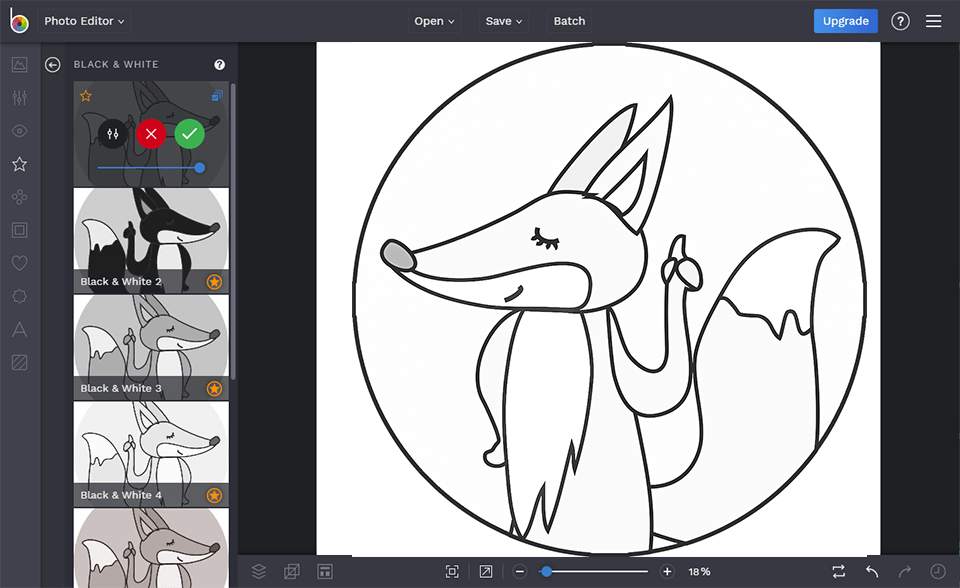Expand the Save options dropdown
The width and height of the screenshot is (960, 588).
coord(503,20)
